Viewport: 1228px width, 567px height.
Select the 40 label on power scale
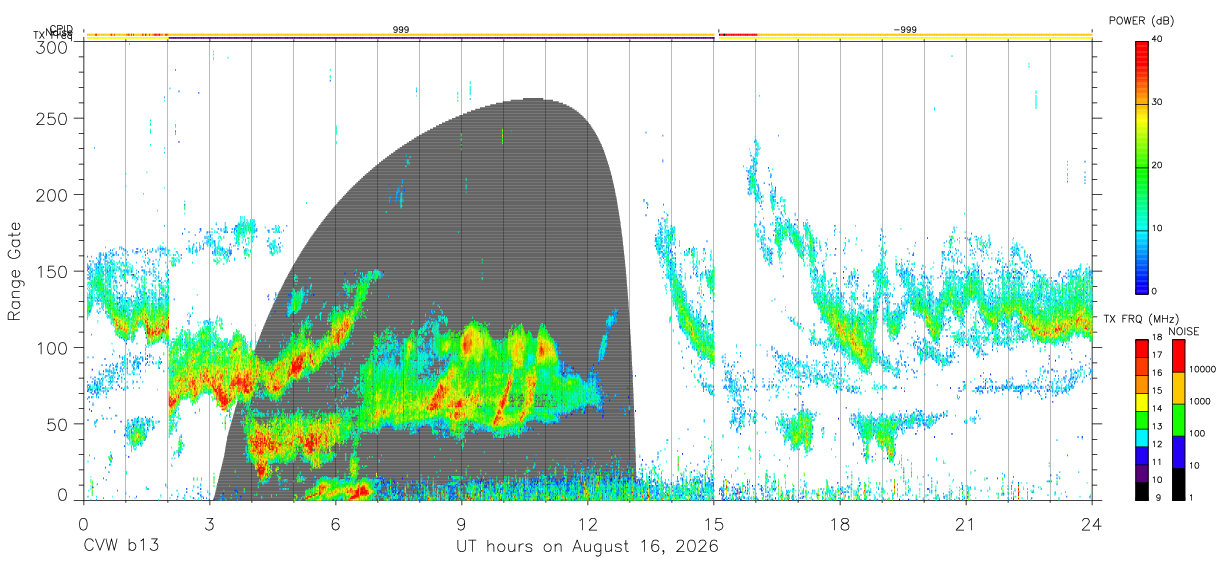pos(1158,39)
